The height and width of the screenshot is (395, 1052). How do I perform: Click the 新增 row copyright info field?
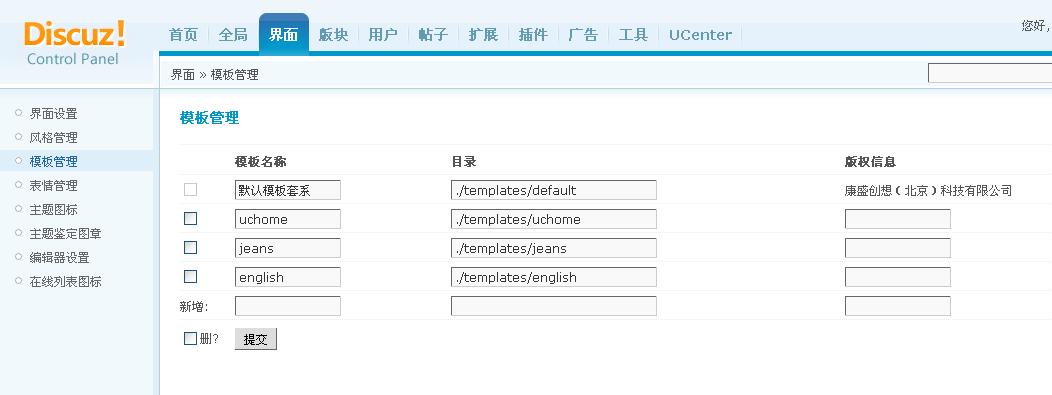898,306
